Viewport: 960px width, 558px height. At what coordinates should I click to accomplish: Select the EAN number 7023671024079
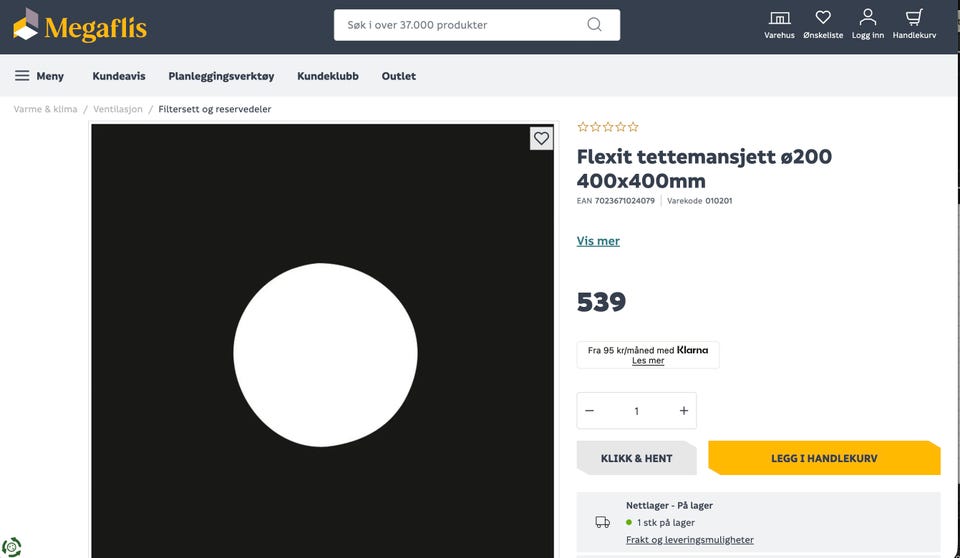coord(624,201)
